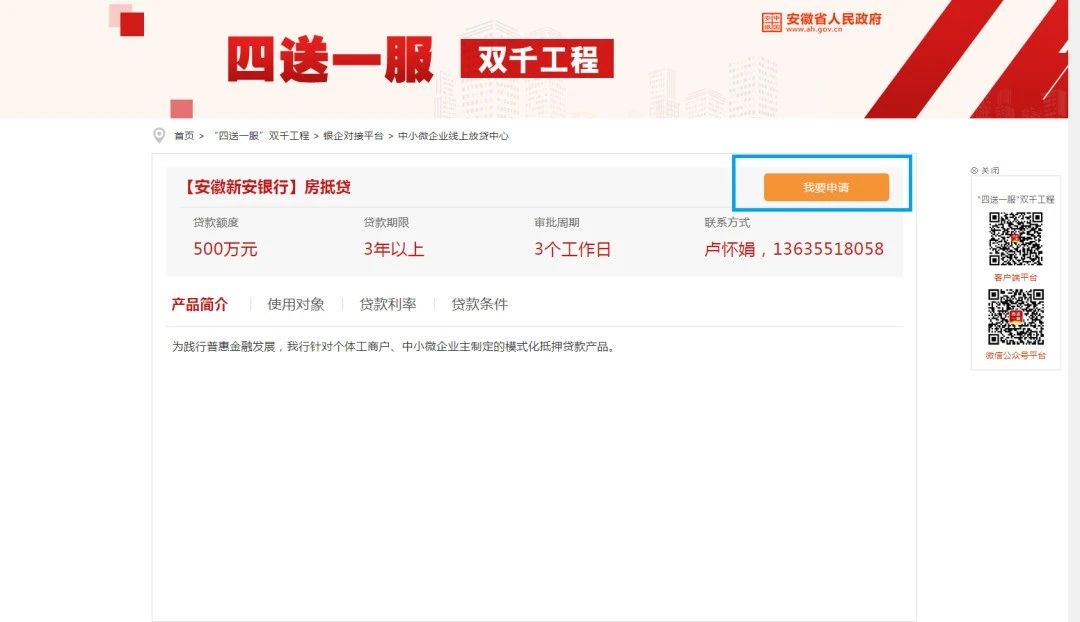Switch to the 使用对象 tab

296,304
